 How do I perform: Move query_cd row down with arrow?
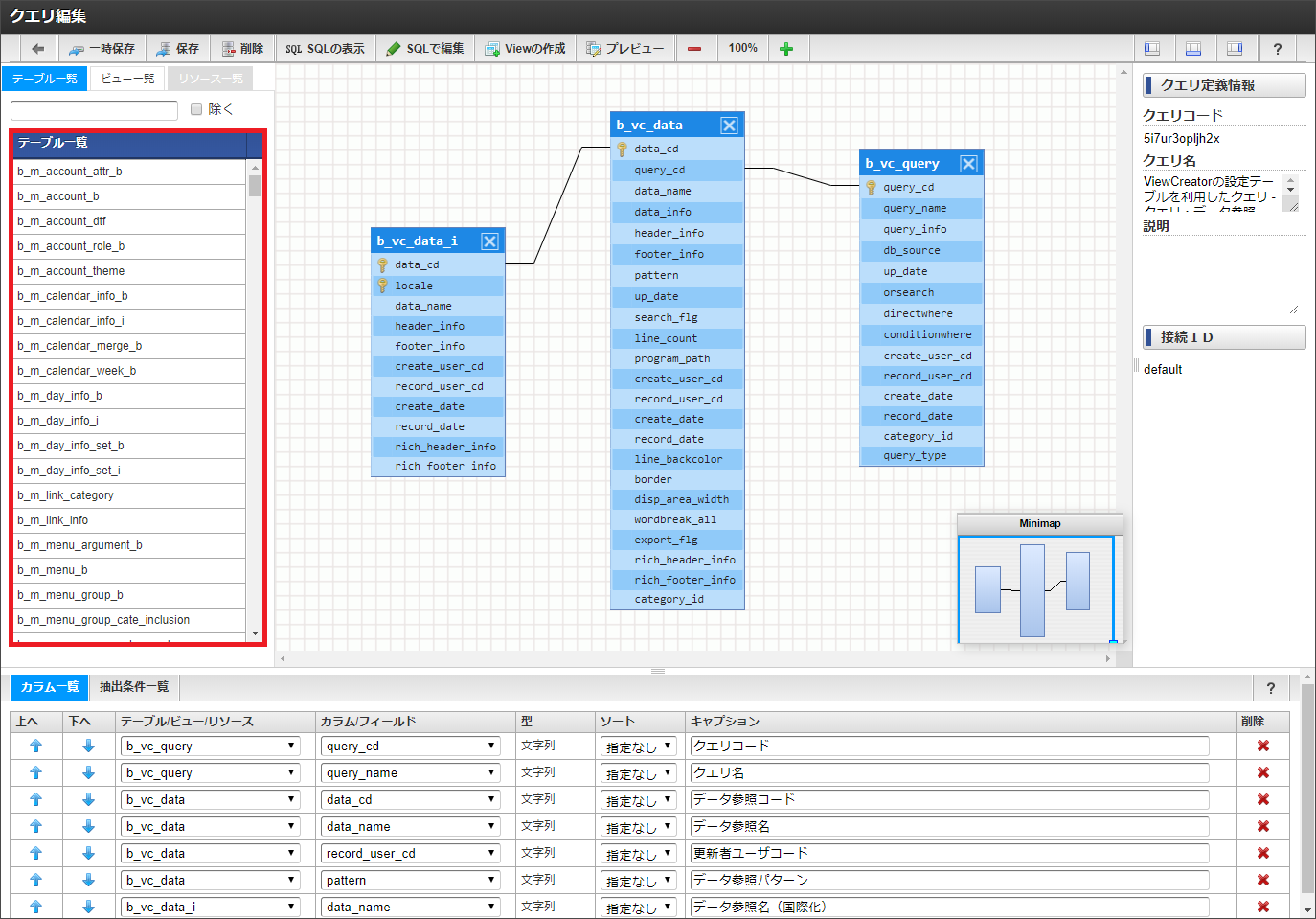pos(88,746)
